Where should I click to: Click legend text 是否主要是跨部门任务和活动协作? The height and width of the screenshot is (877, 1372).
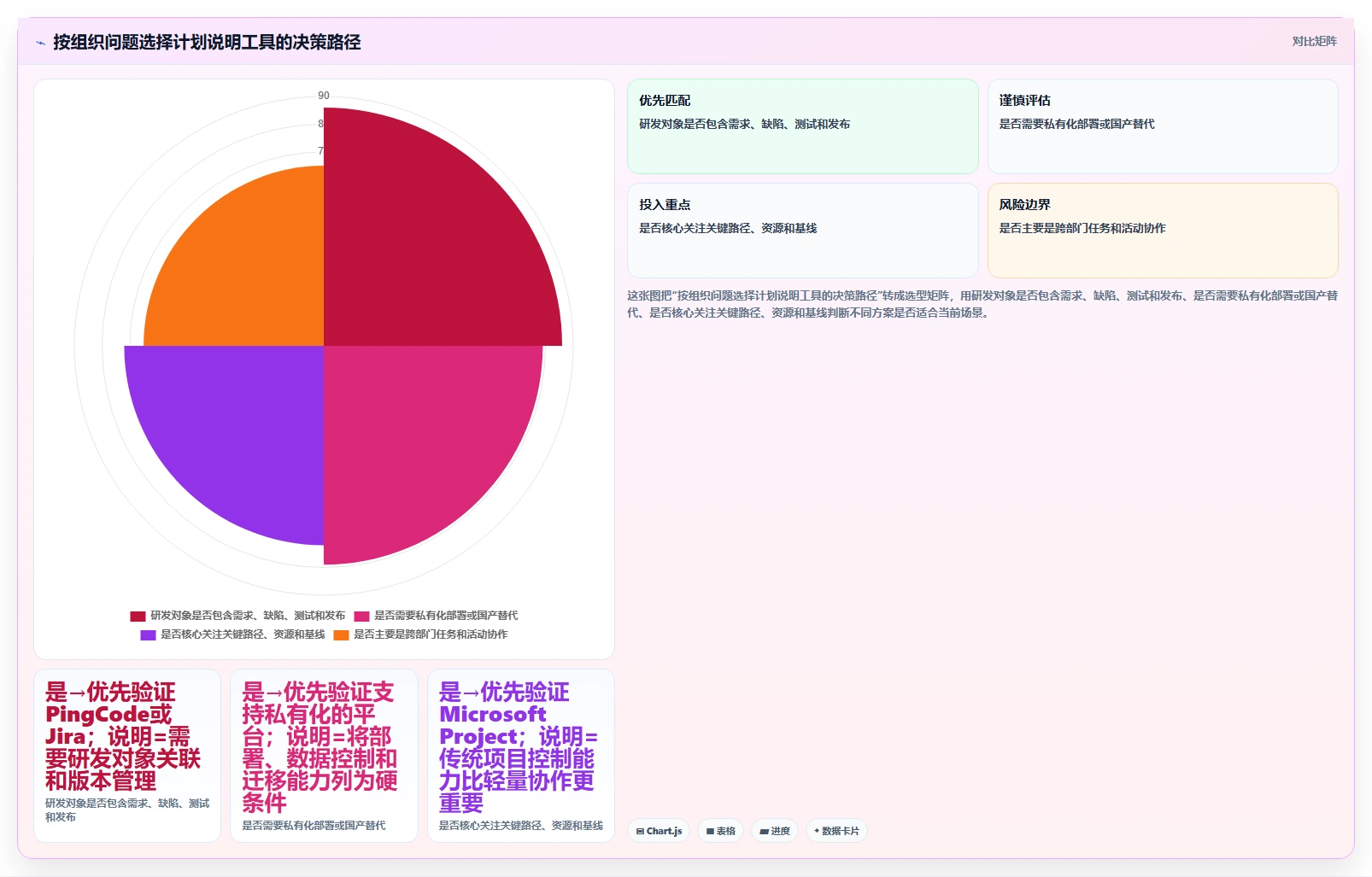point(431,634)
